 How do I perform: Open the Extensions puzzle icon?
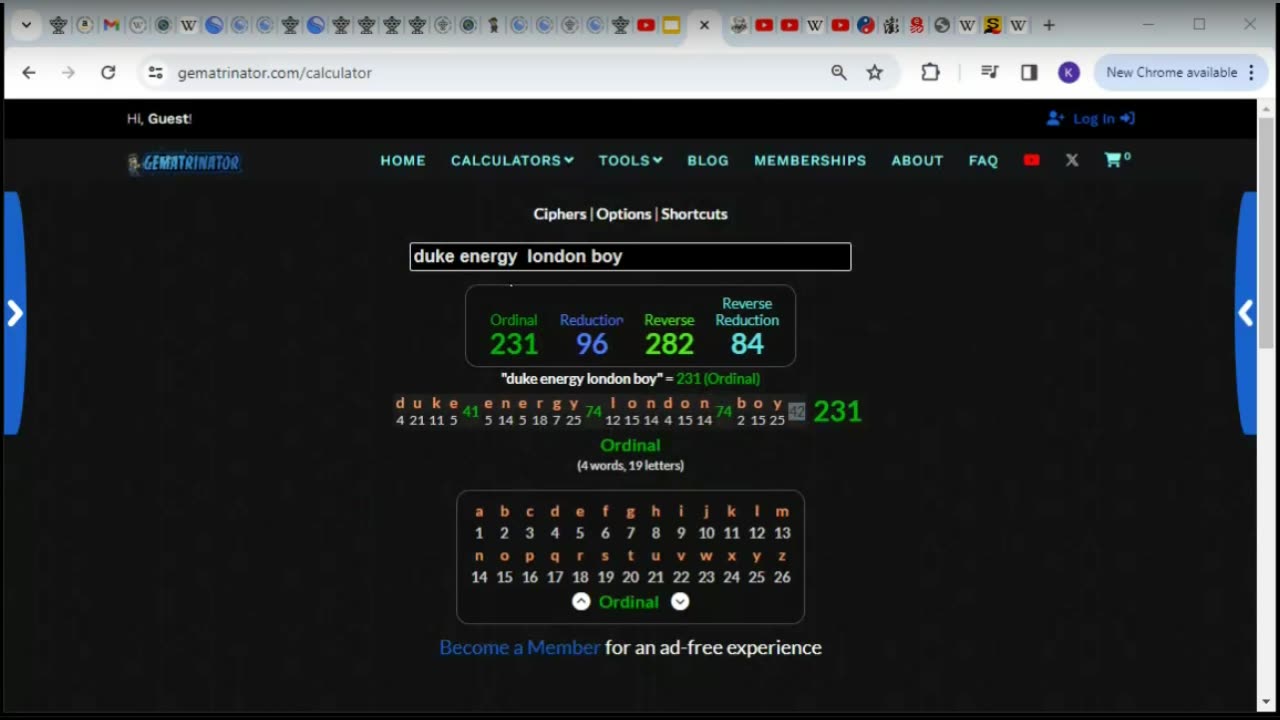coord(931,72)
